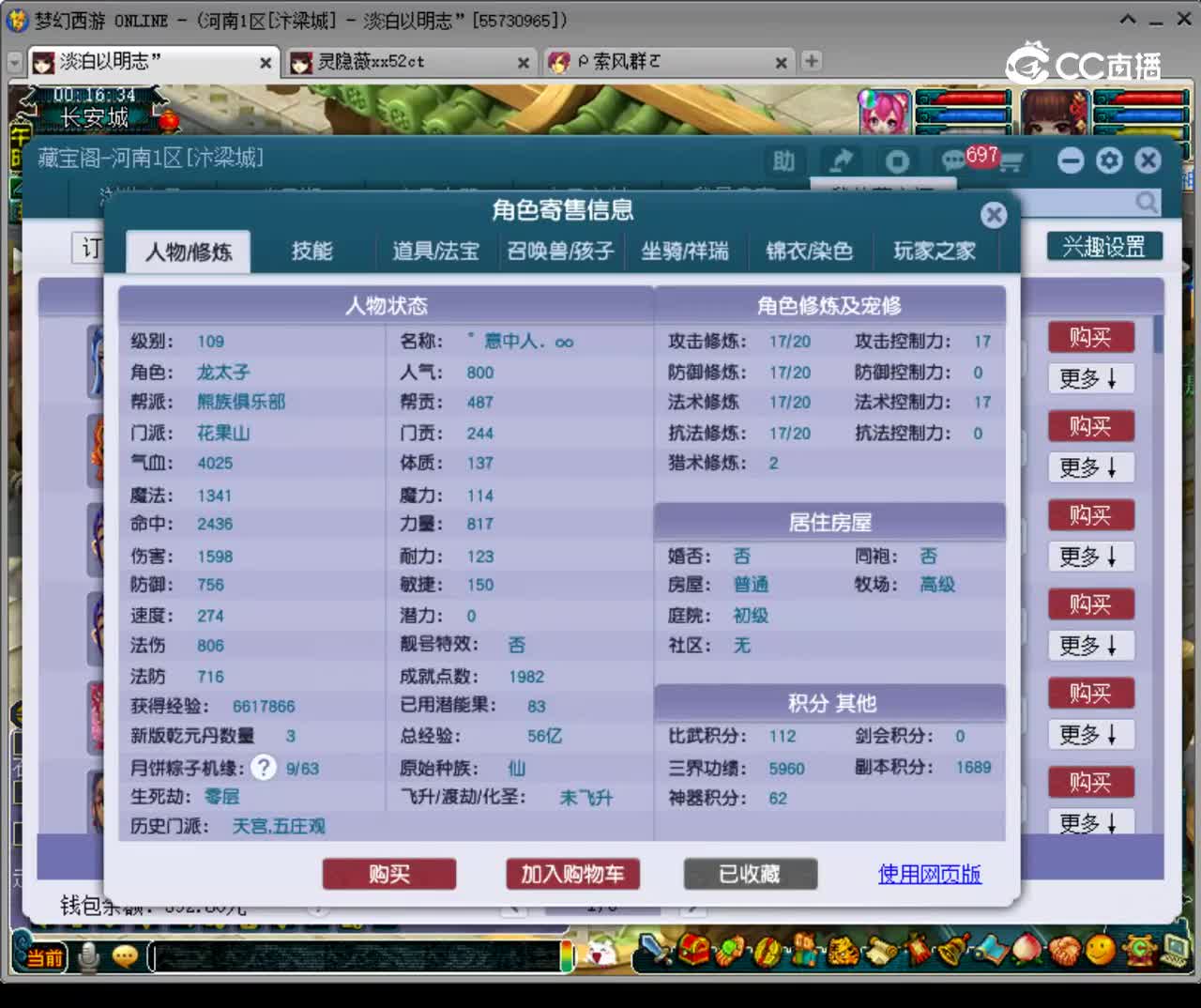Click the share arrow icon in header
The height and width of the screenshot is (1008, 1201).
[841, 161]
